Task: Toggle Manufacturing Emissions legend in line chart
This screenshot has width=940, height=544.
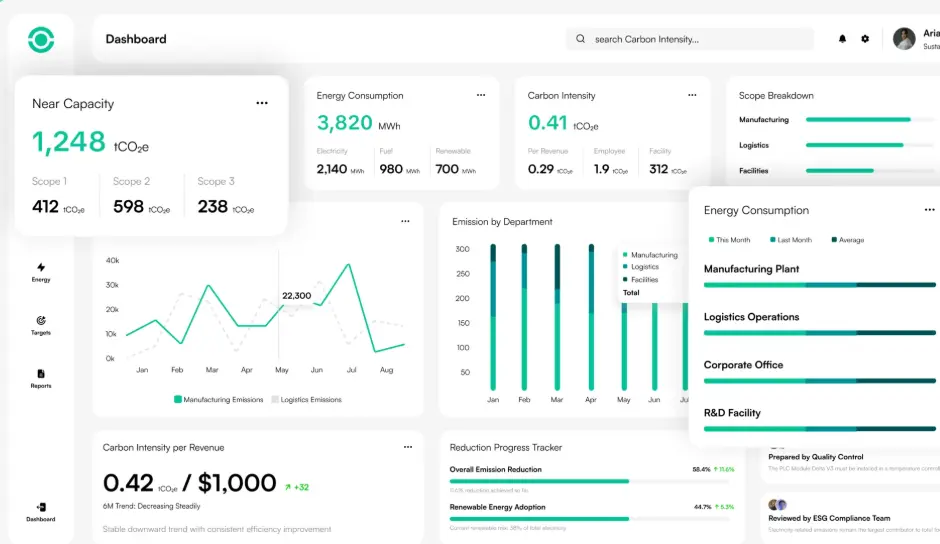Action: pos(218,399)
